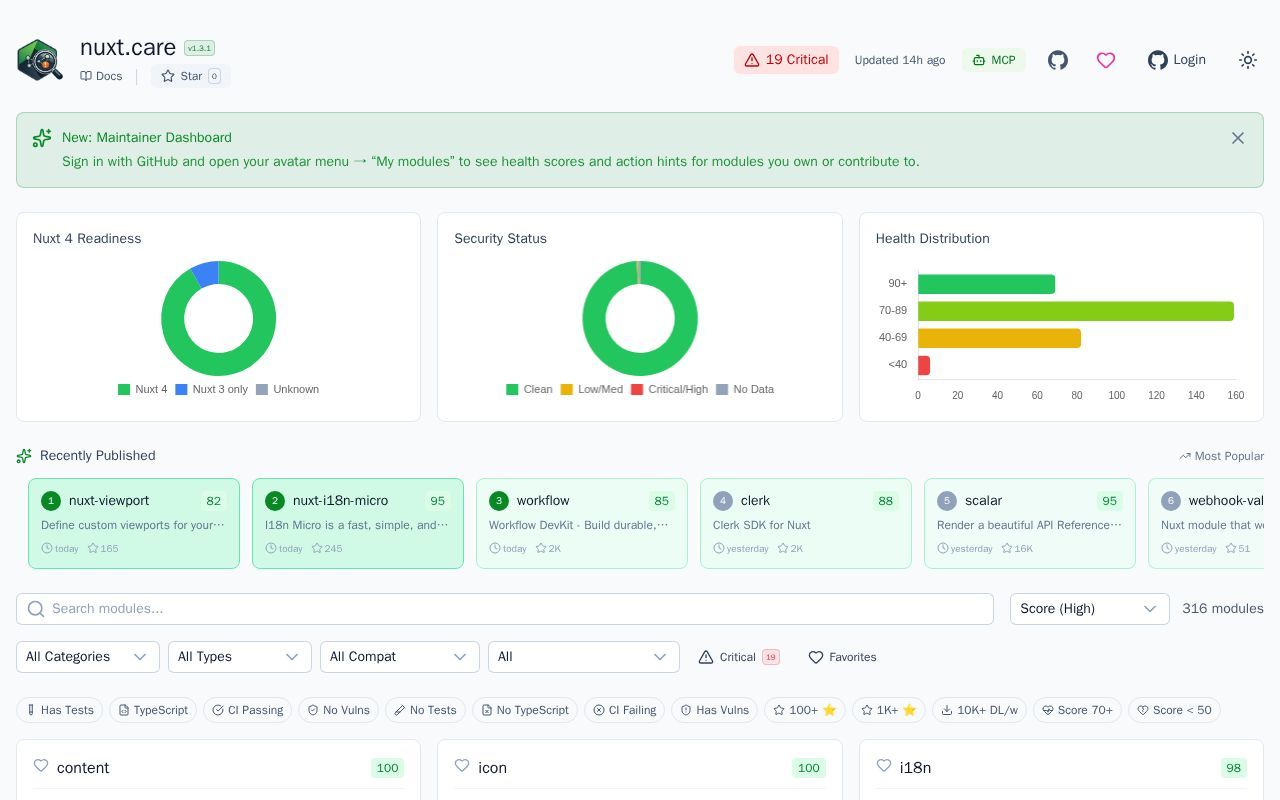
Task: Click the Security Status donut chart
Action: 640,318
